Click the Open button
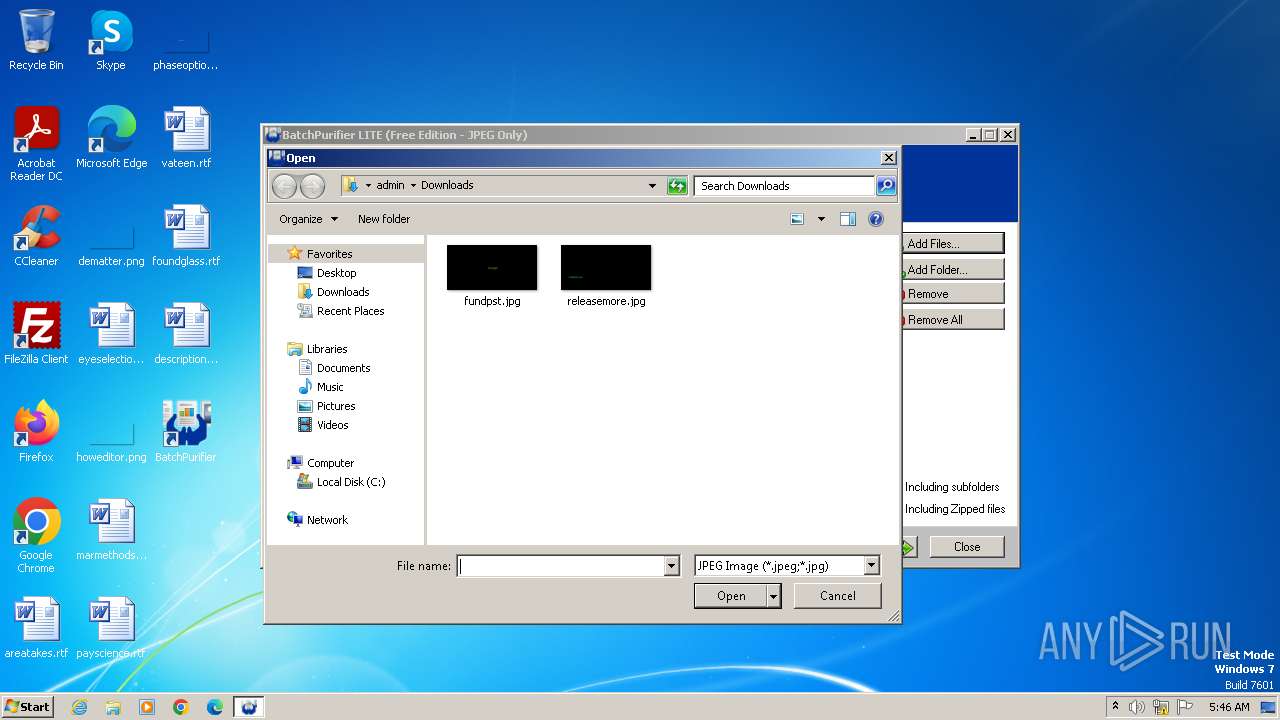This screenshot has width=1280, height=720. (x=731, y=596)
